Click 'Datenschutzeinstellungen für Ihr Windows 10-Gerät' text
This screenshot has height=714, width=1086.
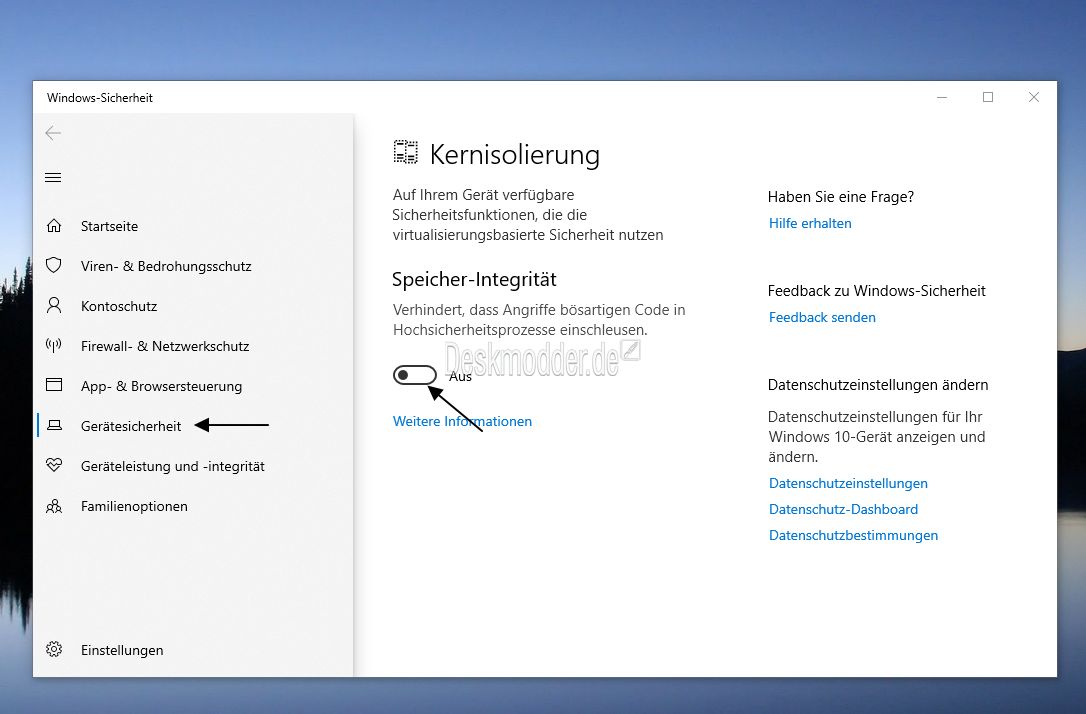(877, 437)
